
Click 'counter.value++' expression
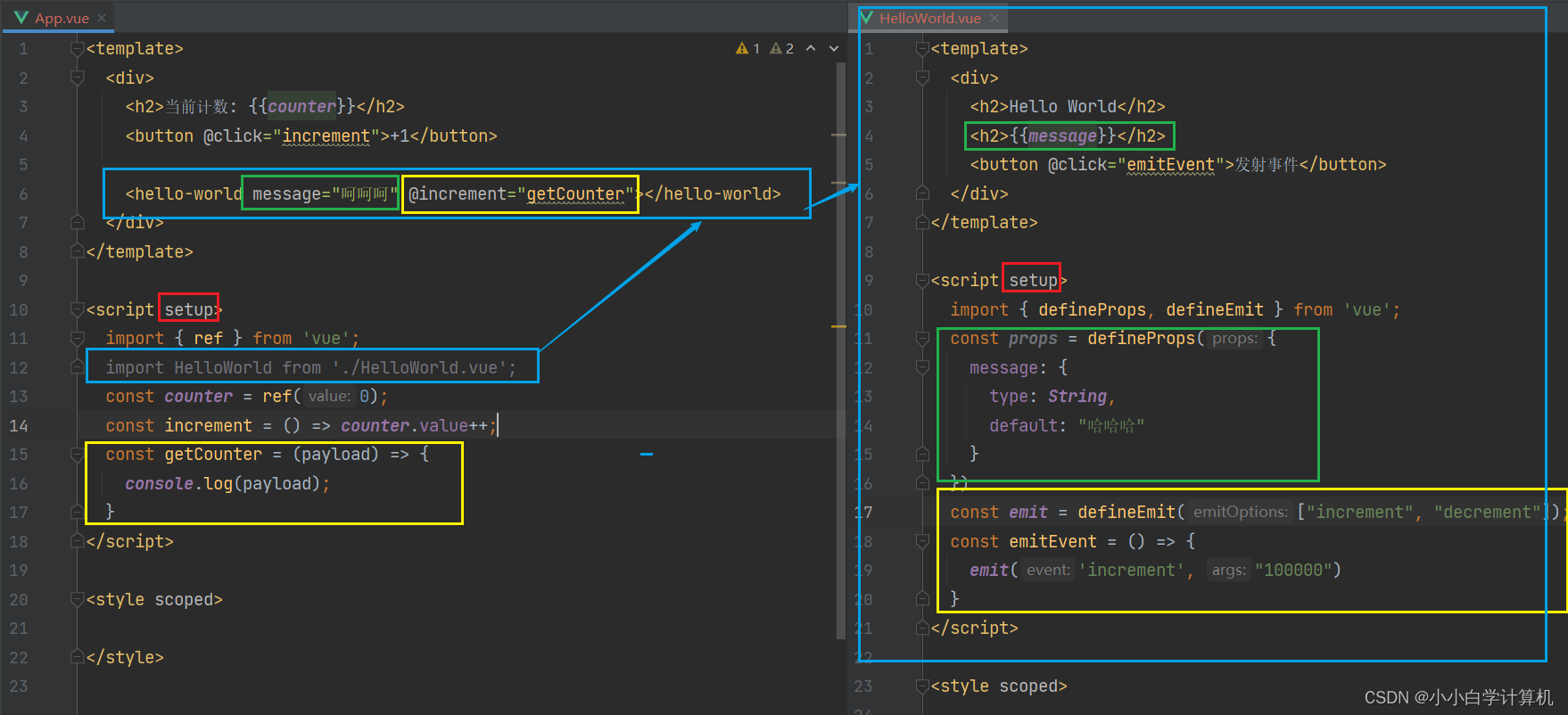(414, 426)
